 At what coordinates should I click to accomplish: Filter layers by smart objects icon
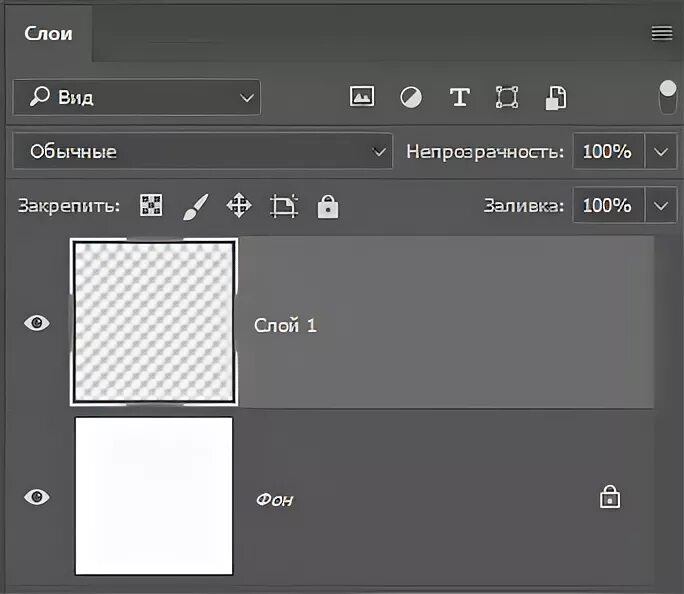point(556,97)
